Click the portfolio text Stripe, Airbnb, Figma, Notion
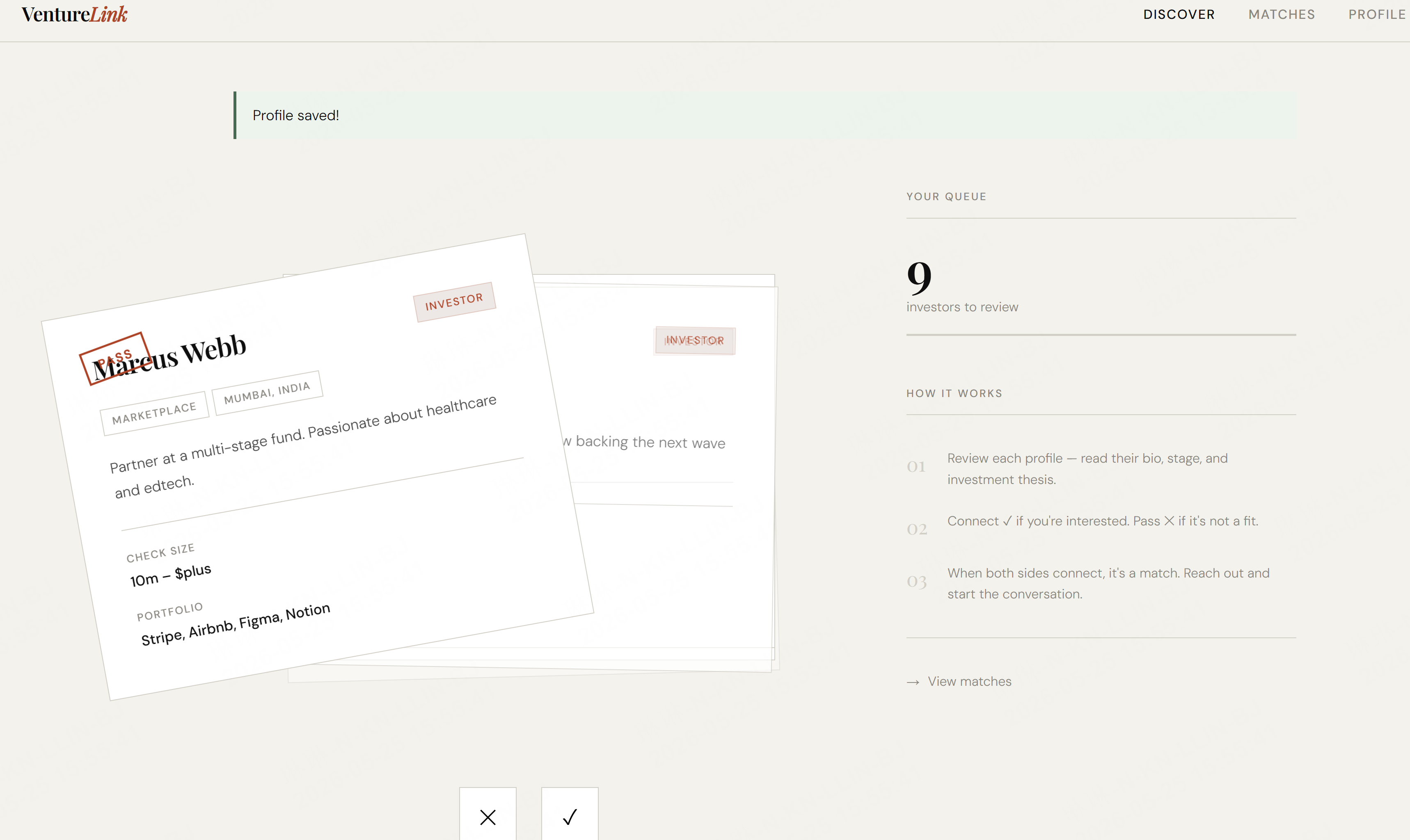The height and width of the screenshot is (840, 1410). click(236, 624)
